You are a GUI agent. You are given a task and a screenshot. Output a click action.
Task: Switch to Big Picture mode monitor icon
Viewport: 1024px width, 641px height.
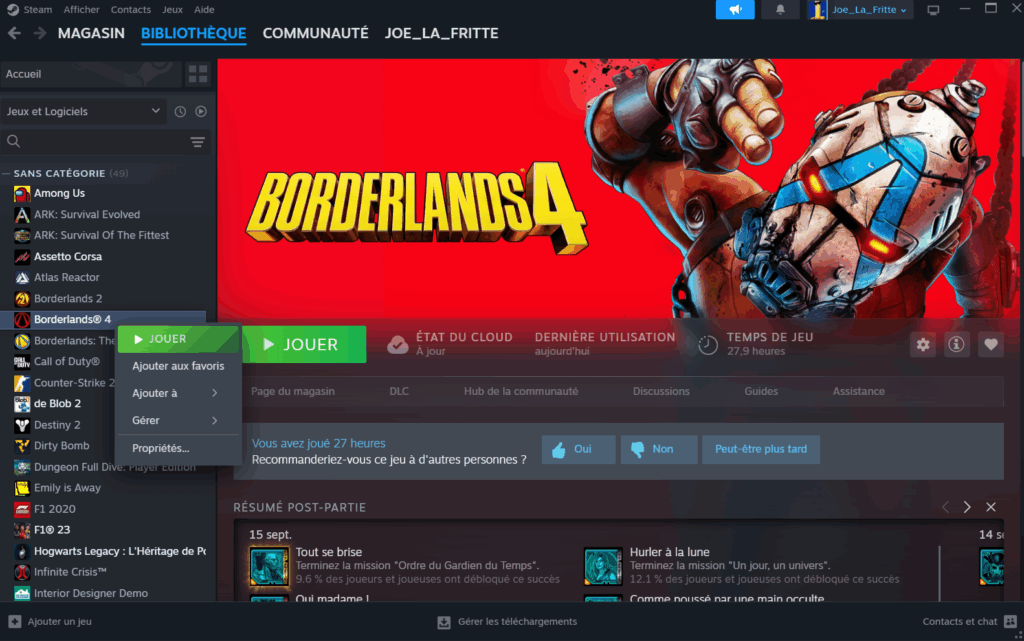coord(933,10)
